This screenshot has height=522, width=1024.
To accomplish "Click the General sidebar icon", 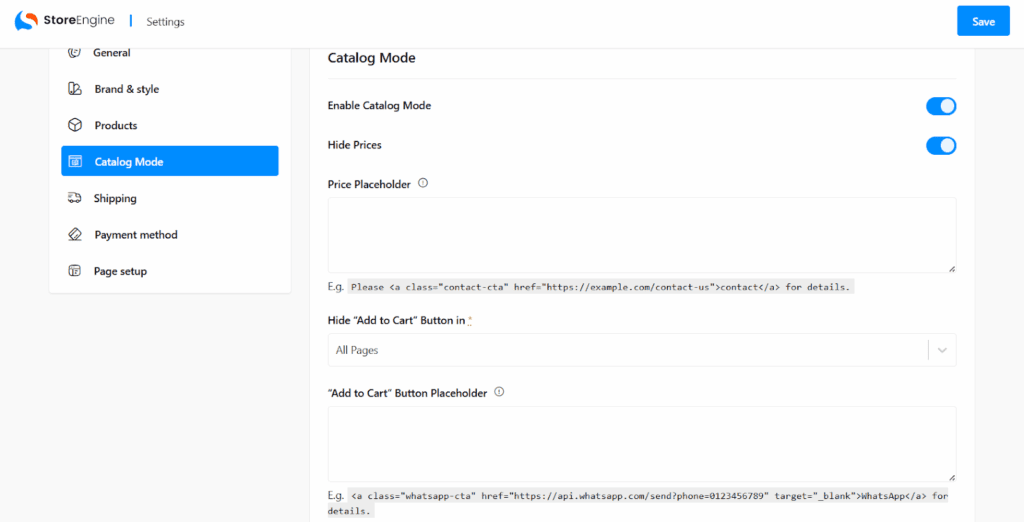I will click(74, 53).
